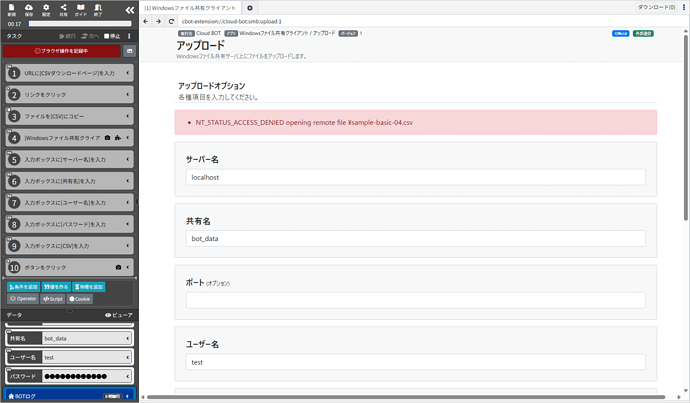The width and height of the screenshot is (690, 403).
Task: Click the browser reload icon
Action: tap(171, 21)
